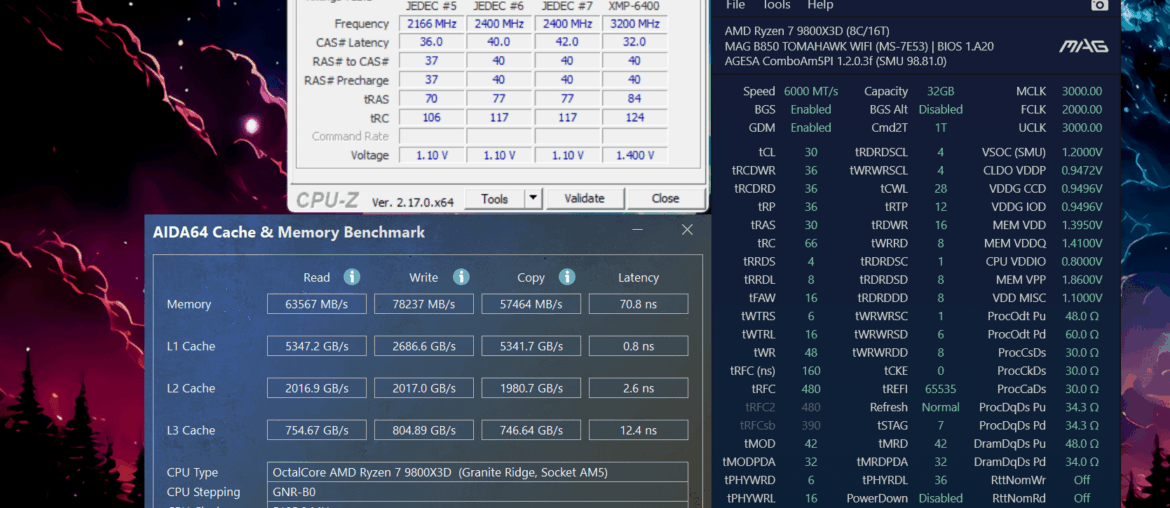This screenshot has width=1170, height=508.
Task: Open the Tools dropdown arrow in CPU-Z
Action: pyautogui.click(x=533, y=198)
